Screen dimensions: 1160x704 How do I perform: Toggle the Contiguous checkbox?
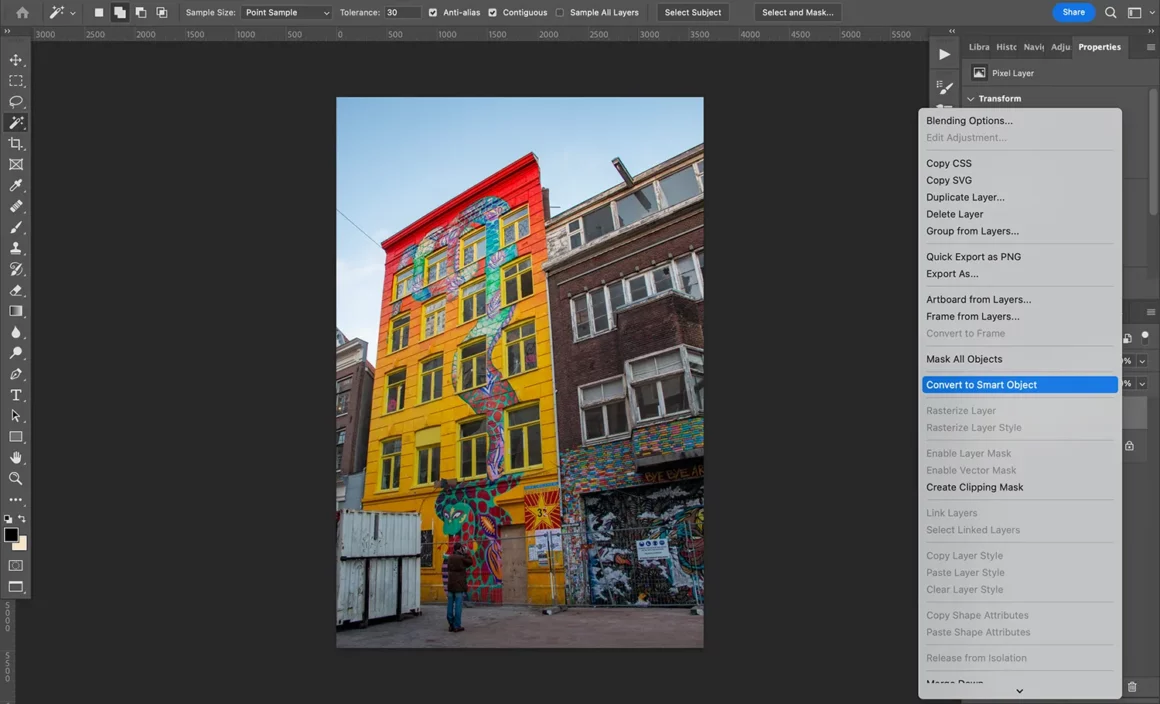click(x=492, y=13)
